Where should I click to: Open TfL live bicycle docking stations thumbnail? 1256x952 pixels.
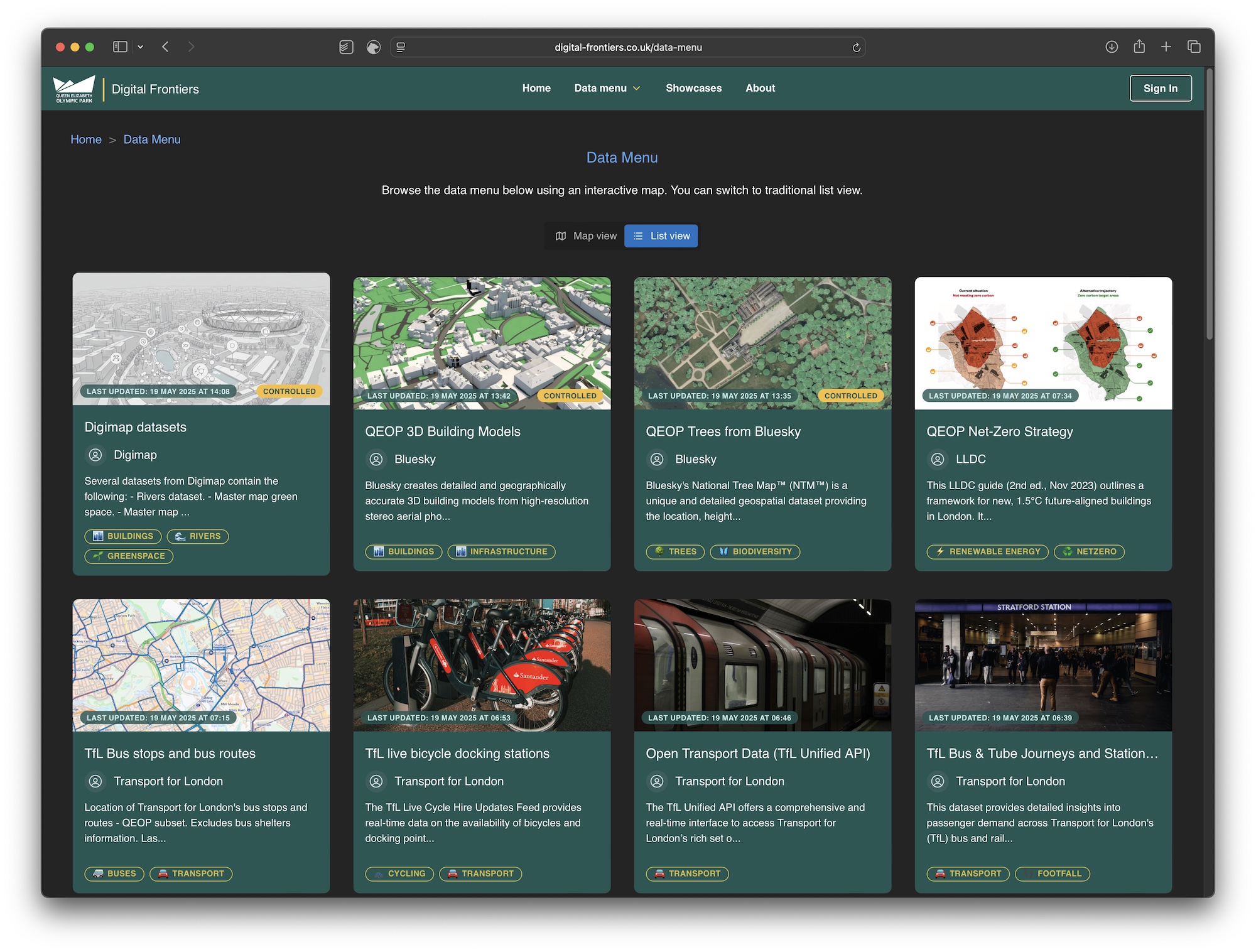[482, 665]
